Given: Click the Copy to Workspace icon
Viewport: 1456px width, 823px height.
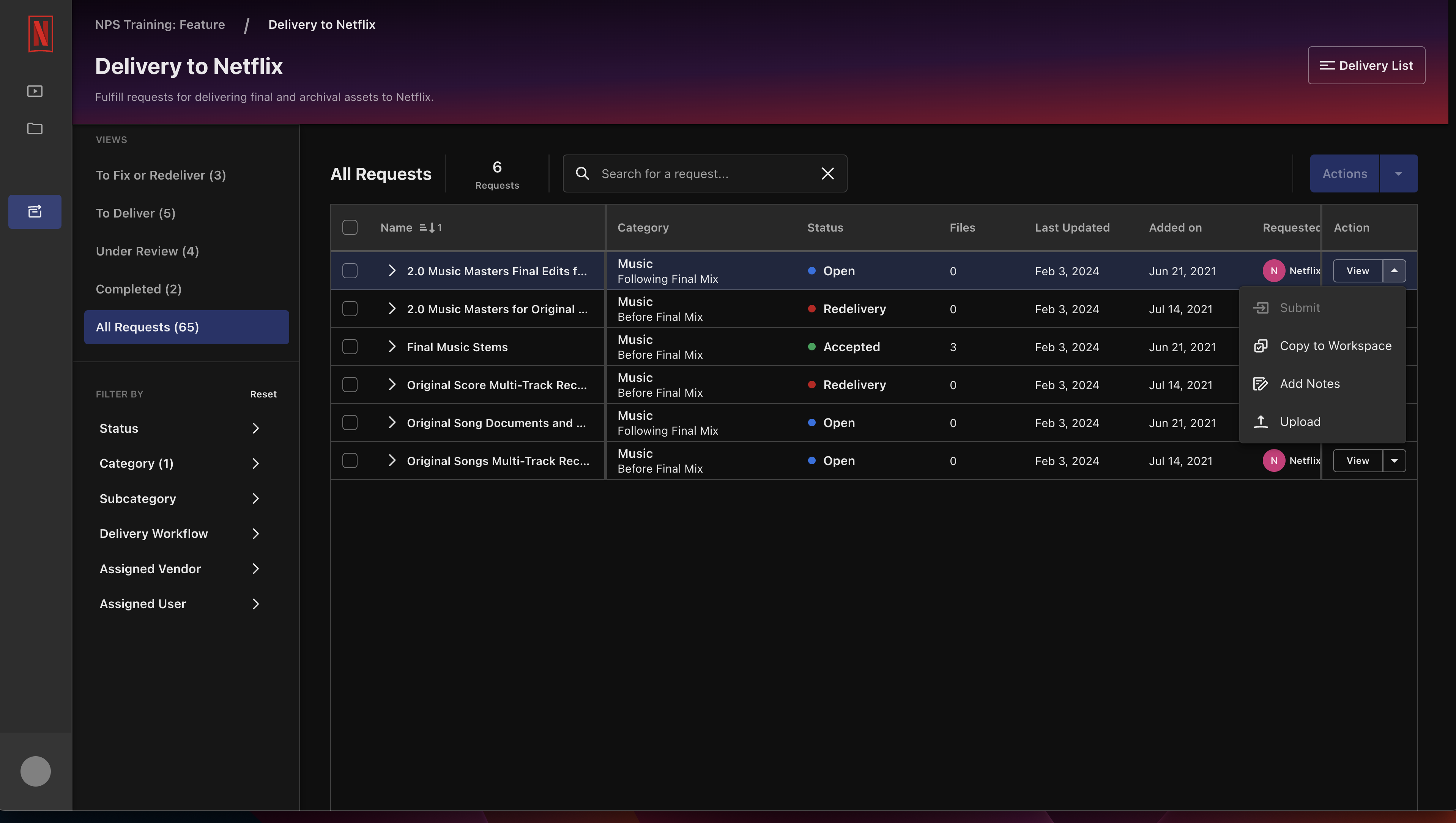Looking at the screenshot, I should [x=1261, y=345].
